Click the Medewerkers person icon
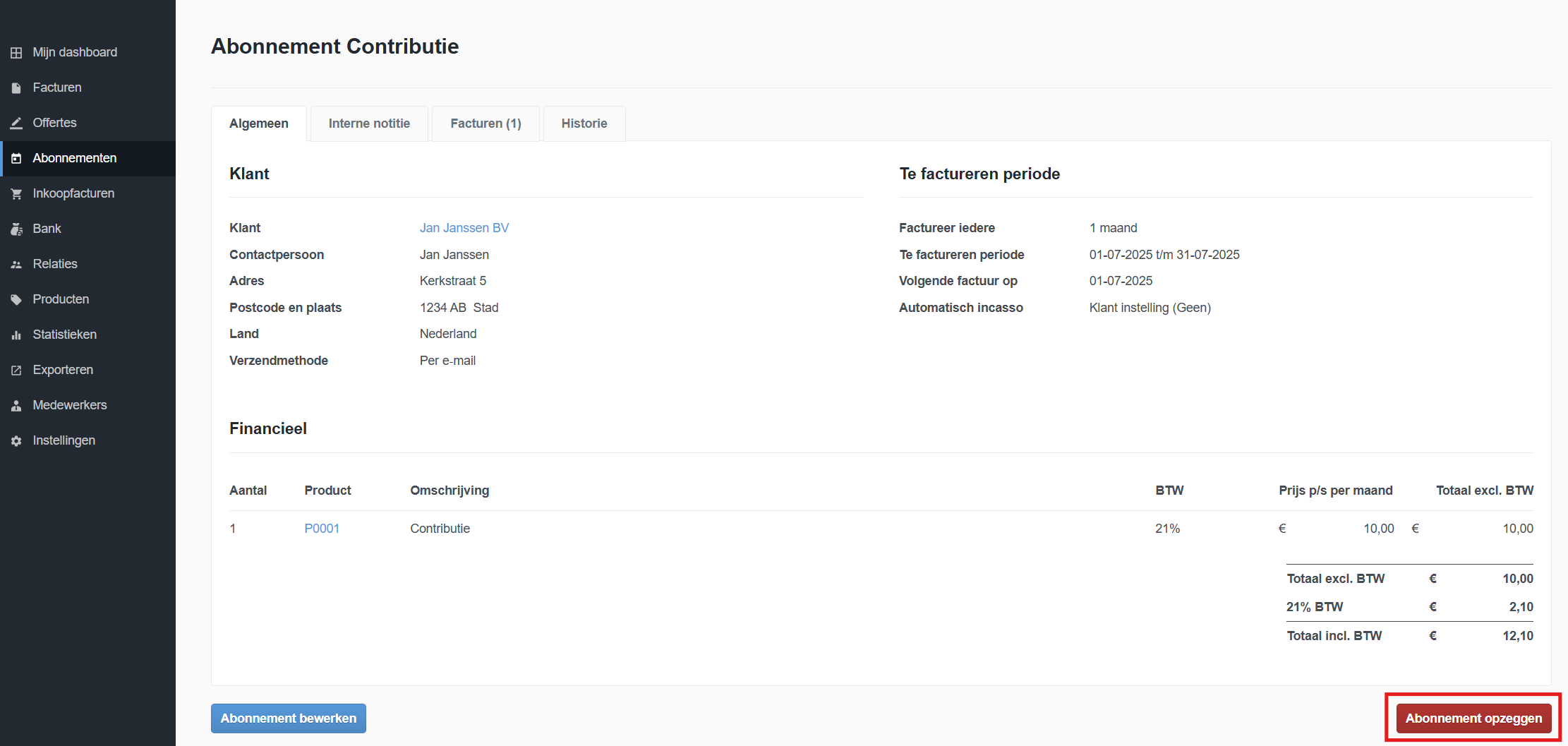Screen dimensions: 1568x746 [x=16, y=406]
